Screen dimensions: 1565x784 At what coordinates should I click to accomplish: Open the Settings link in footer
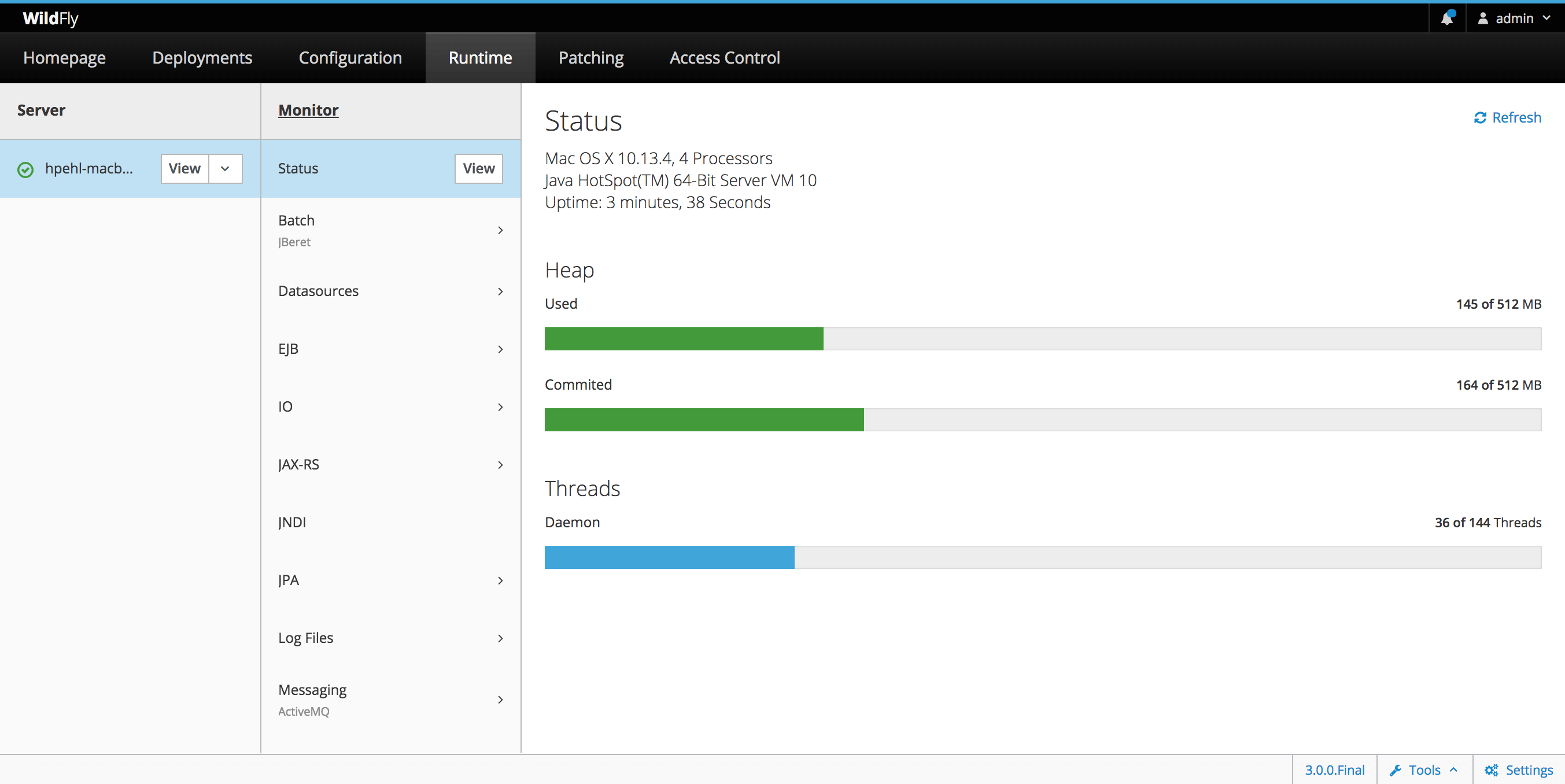click(1518, 770)
